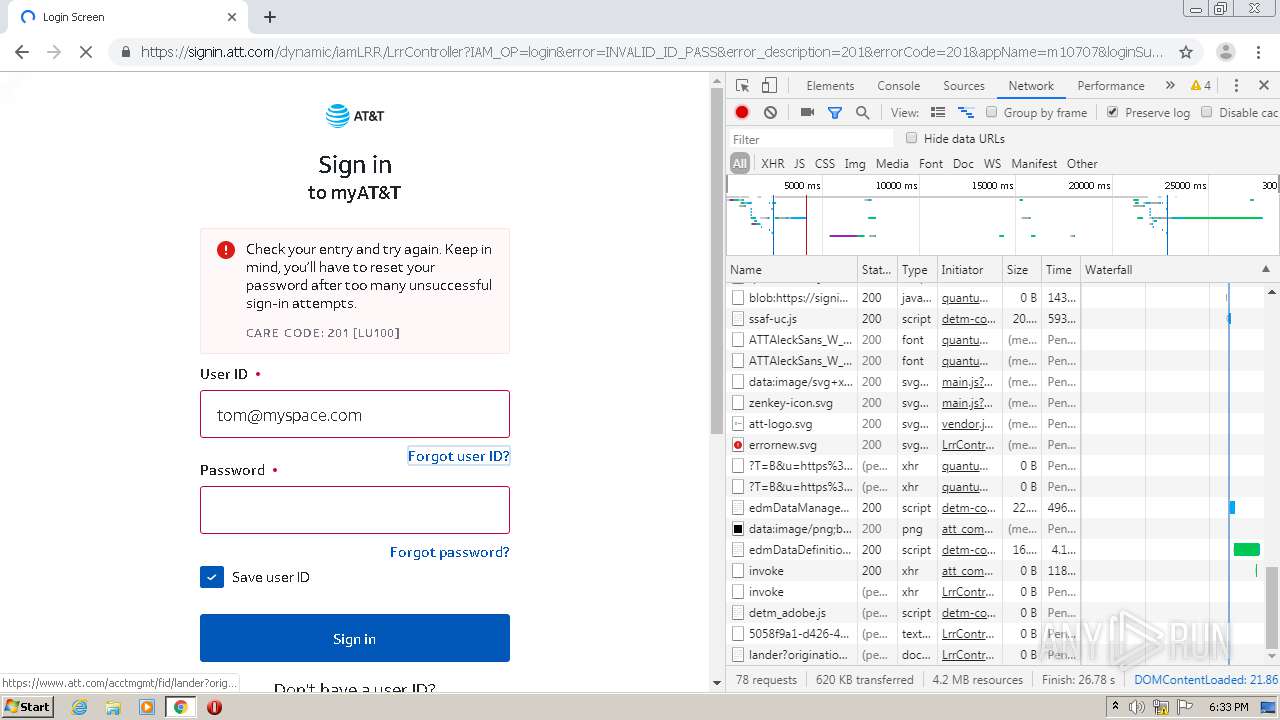Filter requests by XHR
The width and height of the screenshot is (1280, 720).
772,163
